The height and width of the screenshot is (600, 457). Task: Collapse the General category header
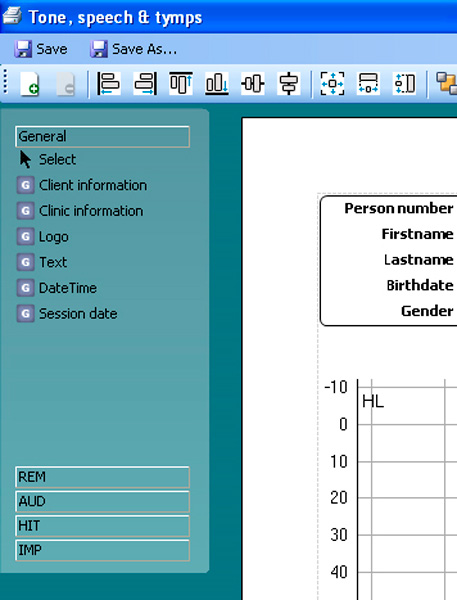103,137
